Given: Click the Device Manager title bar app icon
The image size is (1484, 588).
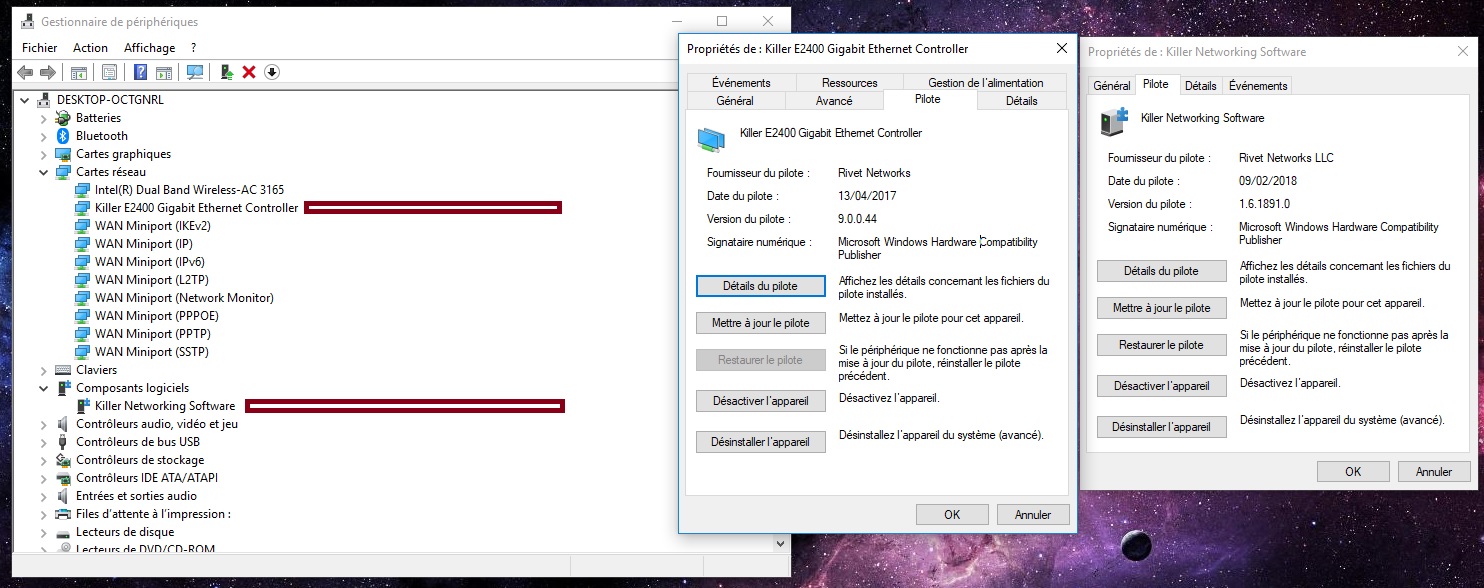Looking at the screenshot, I should pos(28,22).
